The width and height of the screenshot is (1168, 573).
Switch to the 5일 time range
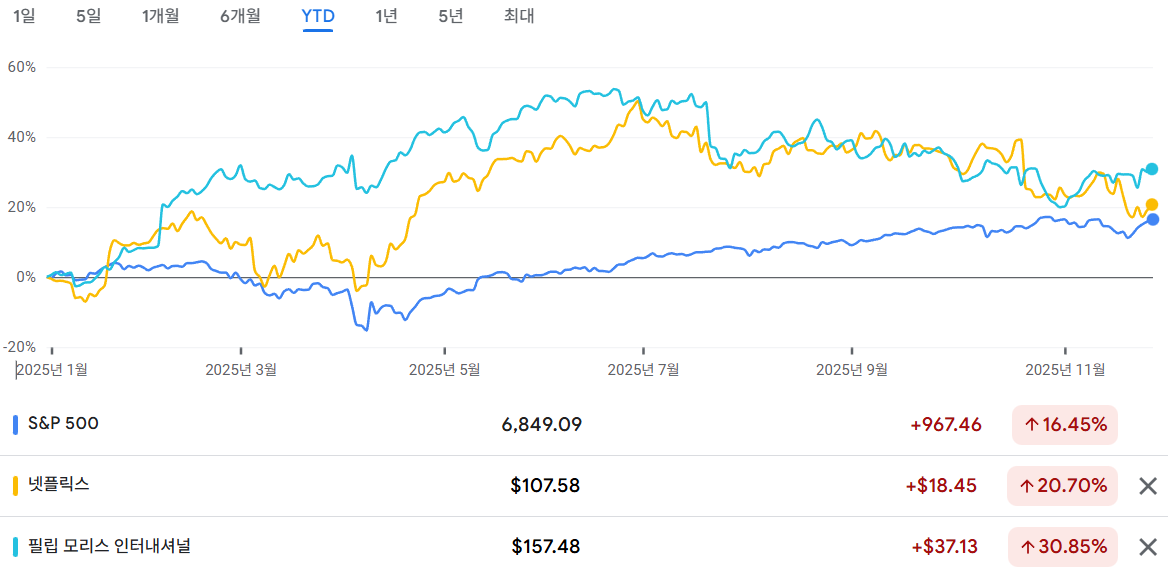point(88,16)
